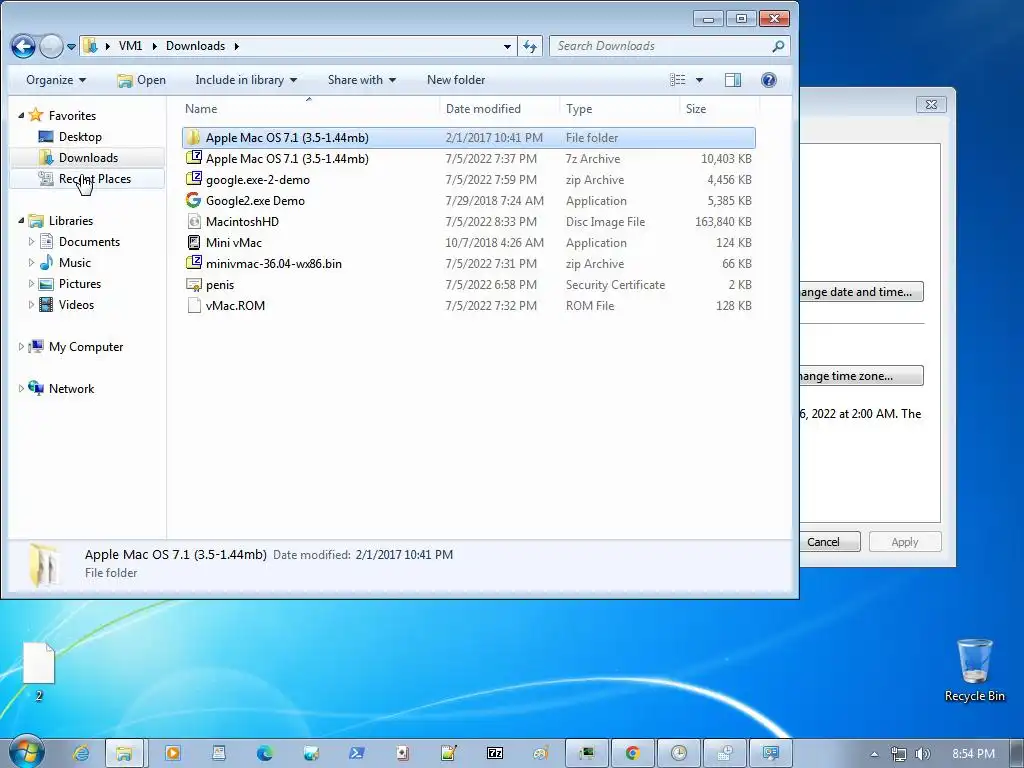Click Apply in Date and Time dialog
Viewport: 1024px width, 768px height.
coord(904,542)
